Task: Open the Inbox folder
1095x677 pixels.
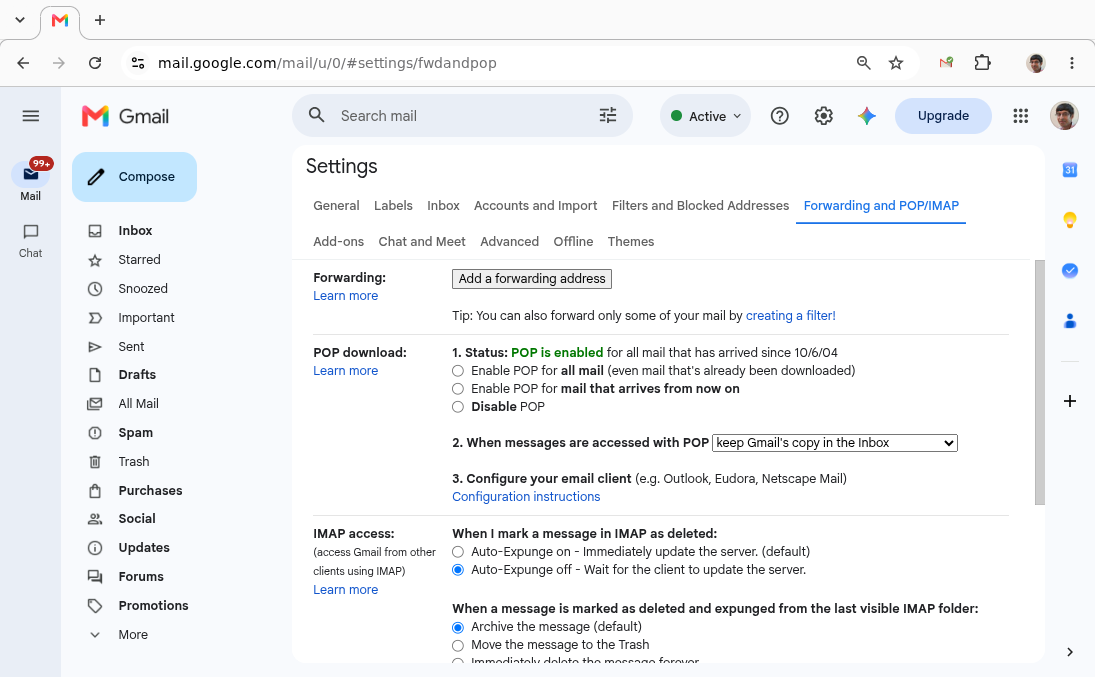Action: (135, 231)
